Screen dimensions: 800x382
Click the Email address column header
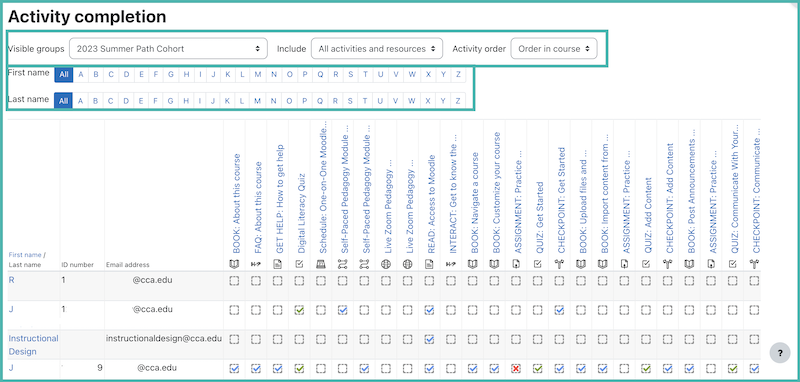(x=128, y=265)
